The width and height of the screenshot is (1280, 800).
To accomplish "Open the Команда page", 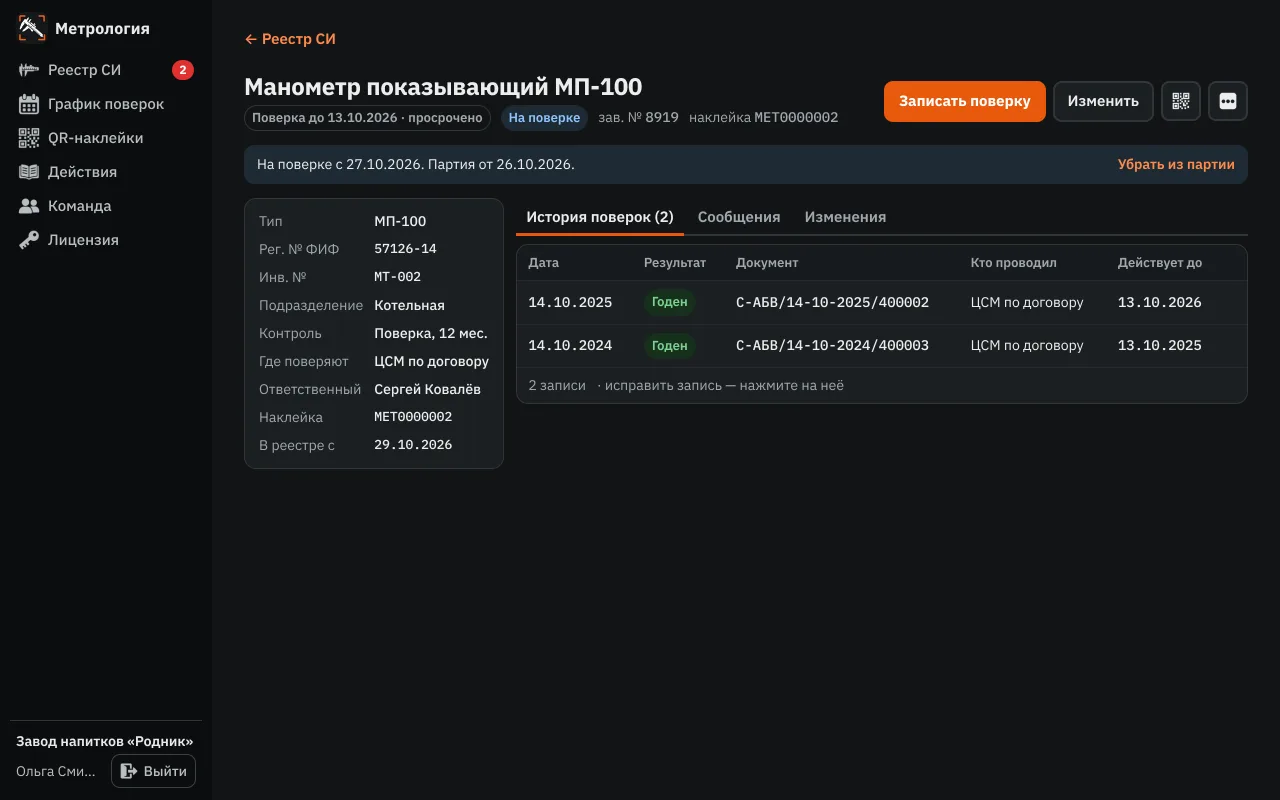I will pyautogui.click(x=106, y=206).
